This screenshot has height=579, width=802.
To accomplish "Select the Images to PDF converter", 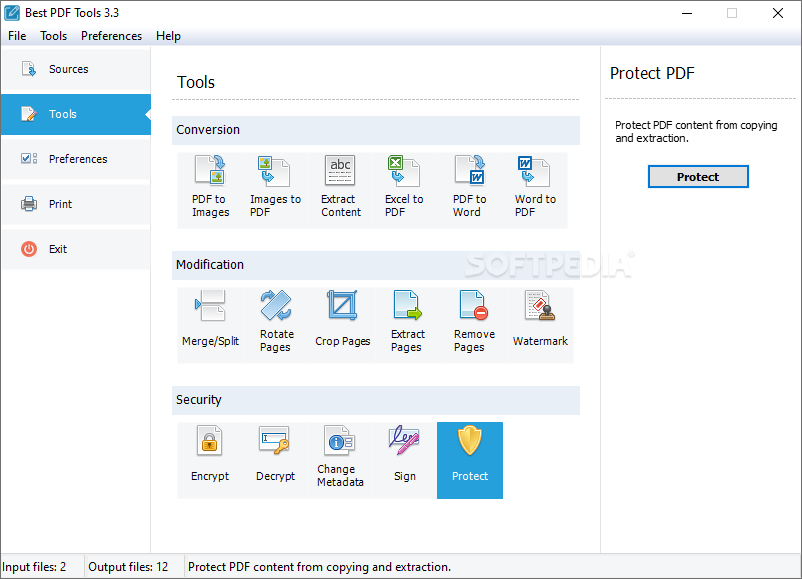I will click(275, 190).
